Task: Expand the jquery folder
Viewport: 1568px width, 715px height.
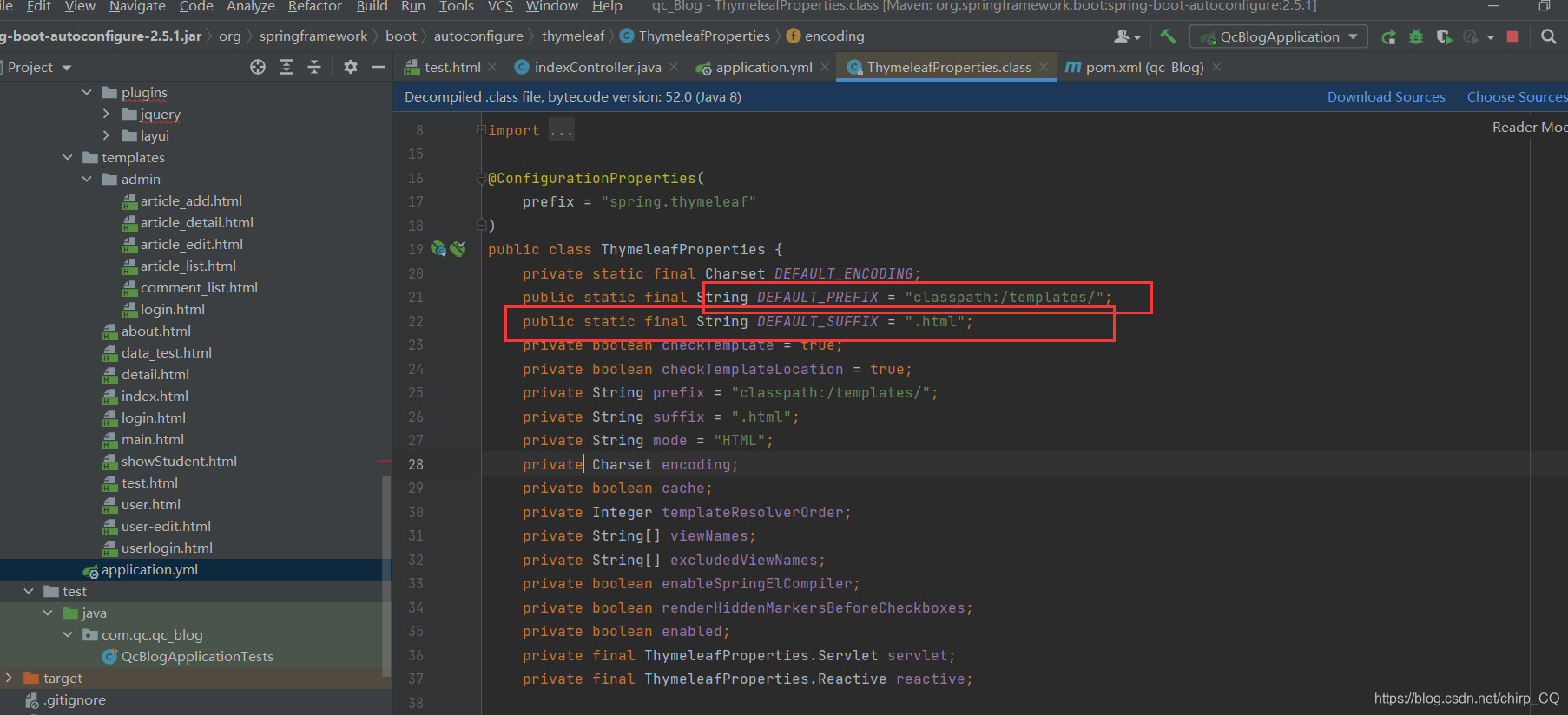Action: (106, 114)
